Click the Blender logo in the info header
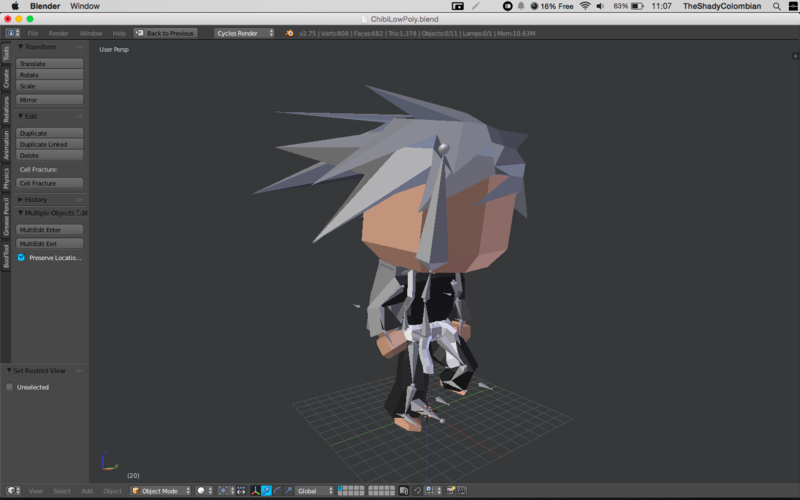 pos(289,33)
